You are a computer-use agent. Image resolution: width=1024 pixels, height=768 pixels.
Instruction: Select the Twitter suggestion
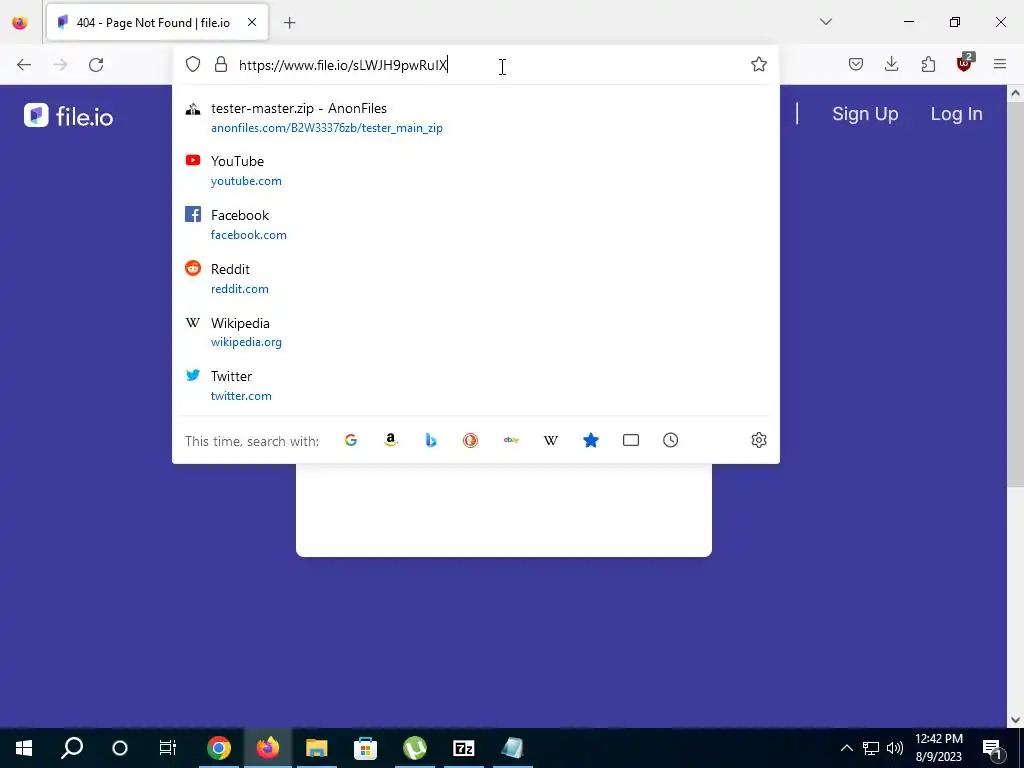pos(475,385)
